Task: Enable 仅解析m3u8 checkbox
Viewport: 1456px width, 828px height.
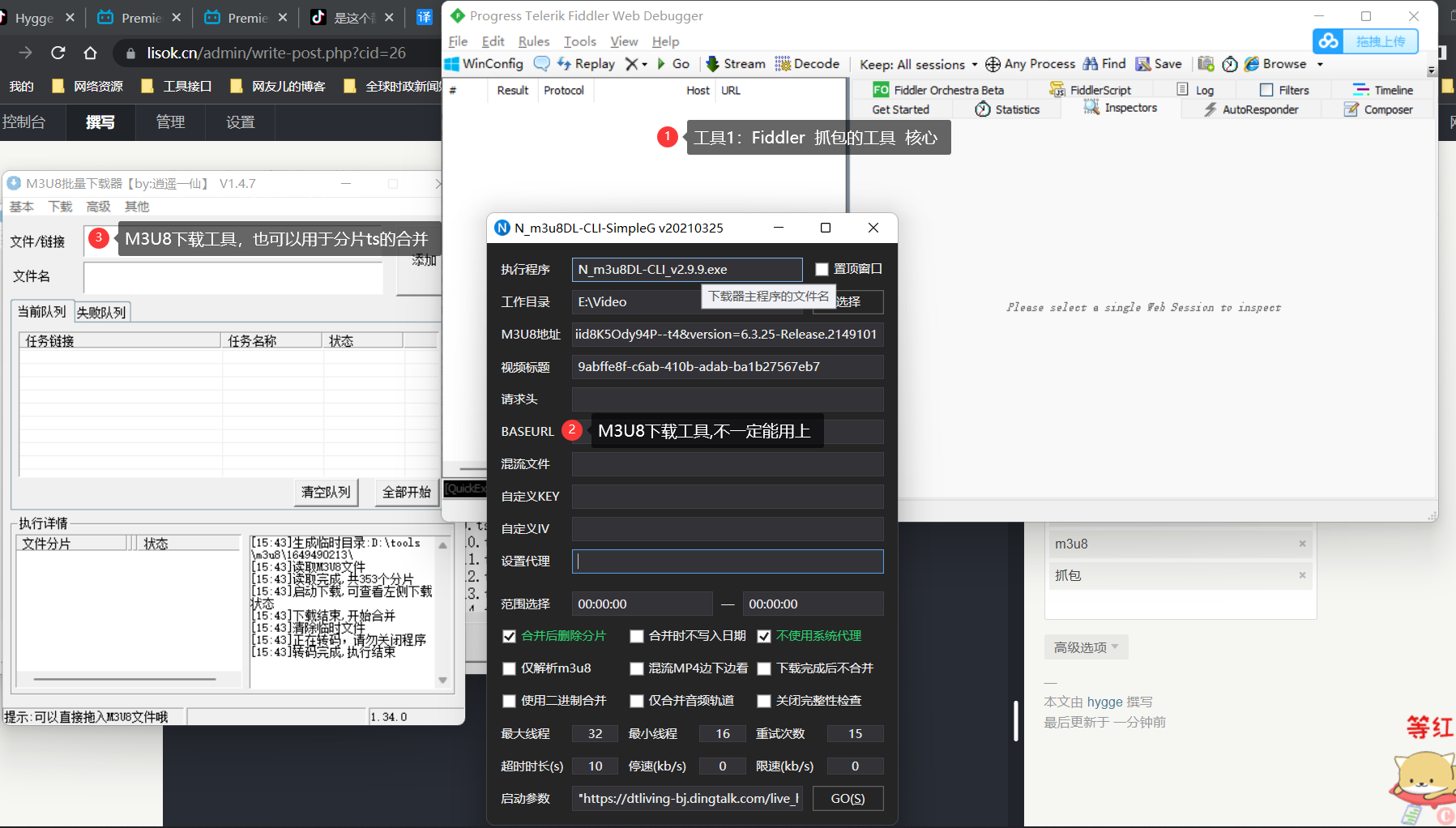Action: (x=509, y=668)
